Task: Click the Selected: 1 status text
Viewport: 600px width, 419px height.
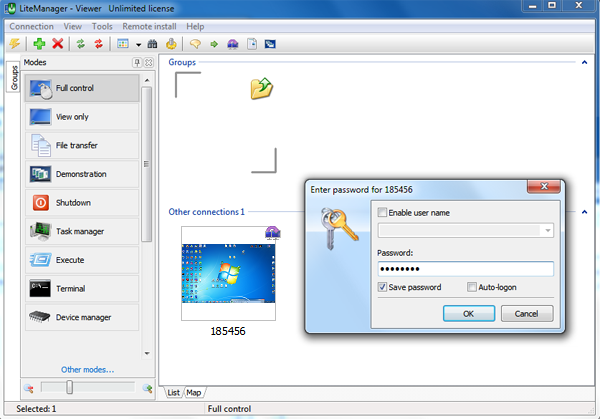Action: pos(36,409)
